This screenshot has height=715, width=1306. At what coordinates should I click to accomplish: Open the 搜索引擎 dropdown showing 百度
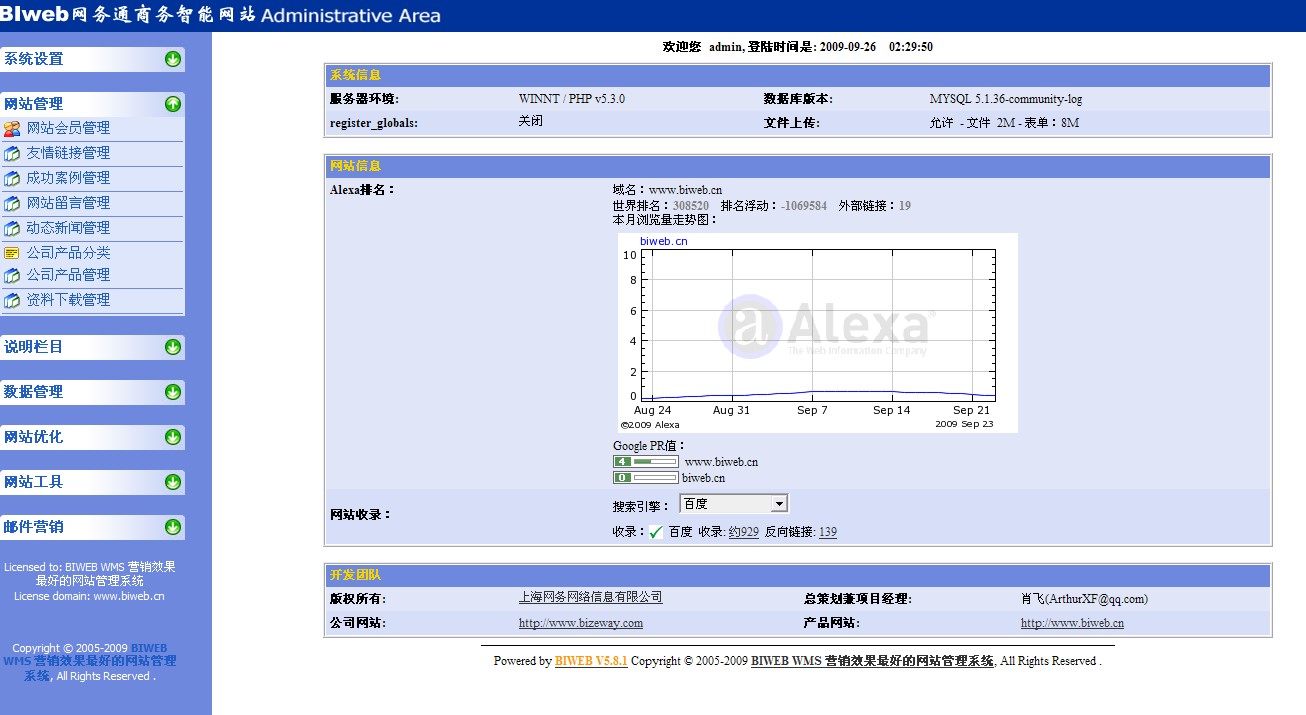734,504
